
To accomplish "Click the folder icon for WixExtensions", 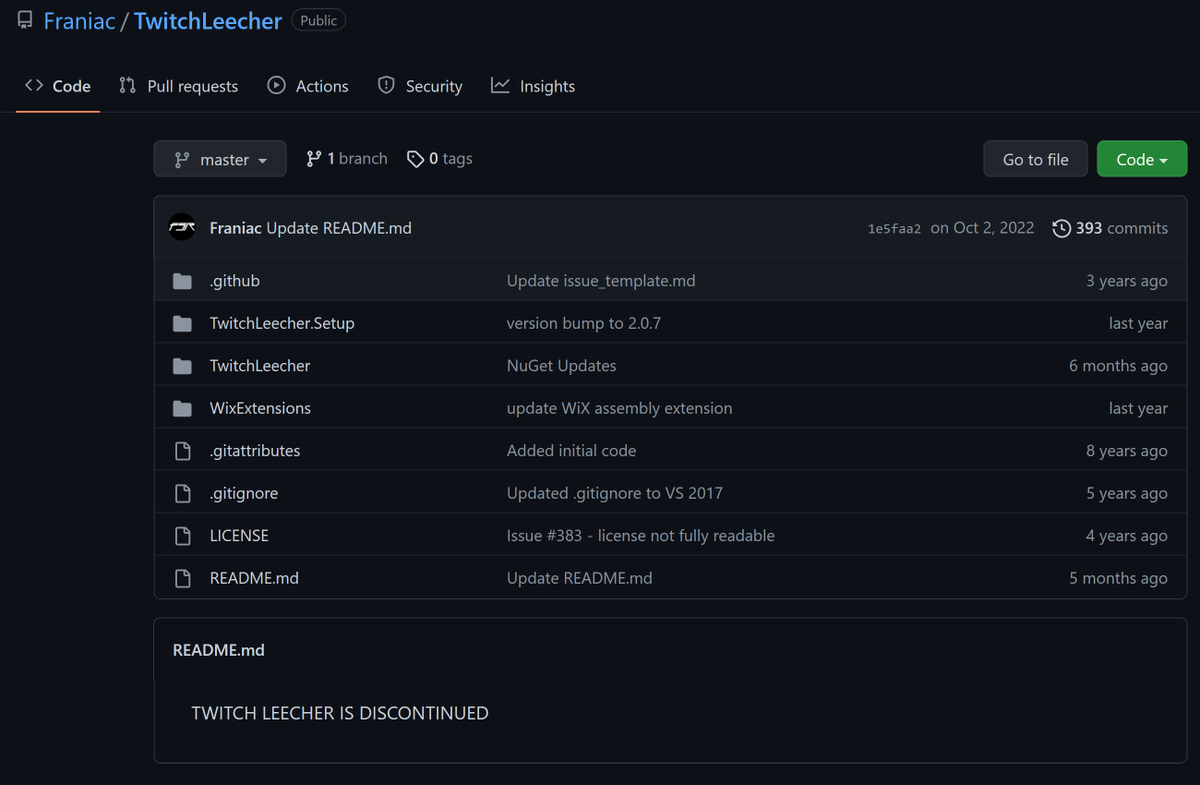I will click(x=182, y=408).
